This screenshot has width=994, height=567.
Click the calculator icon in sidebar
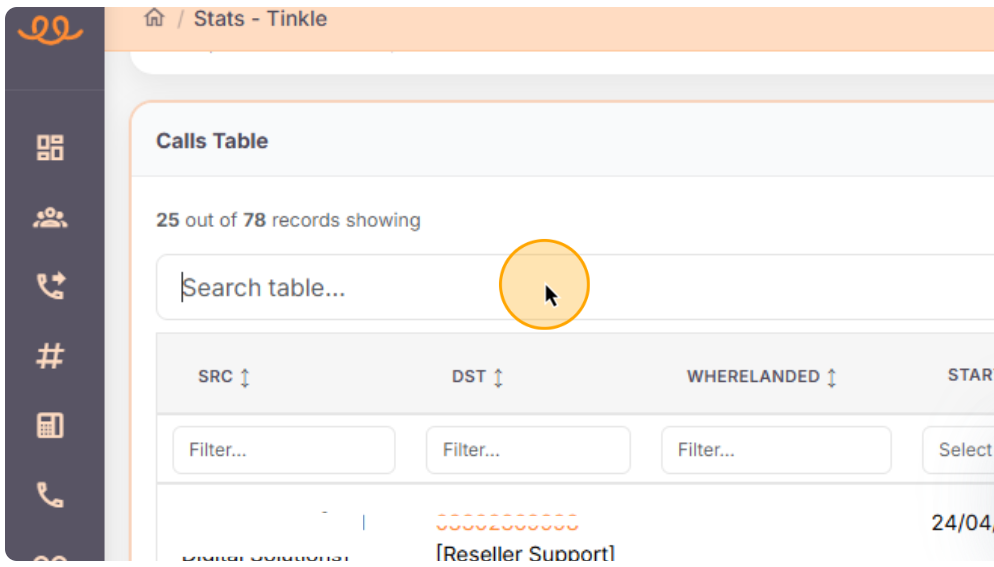click(x=50, y=425)
